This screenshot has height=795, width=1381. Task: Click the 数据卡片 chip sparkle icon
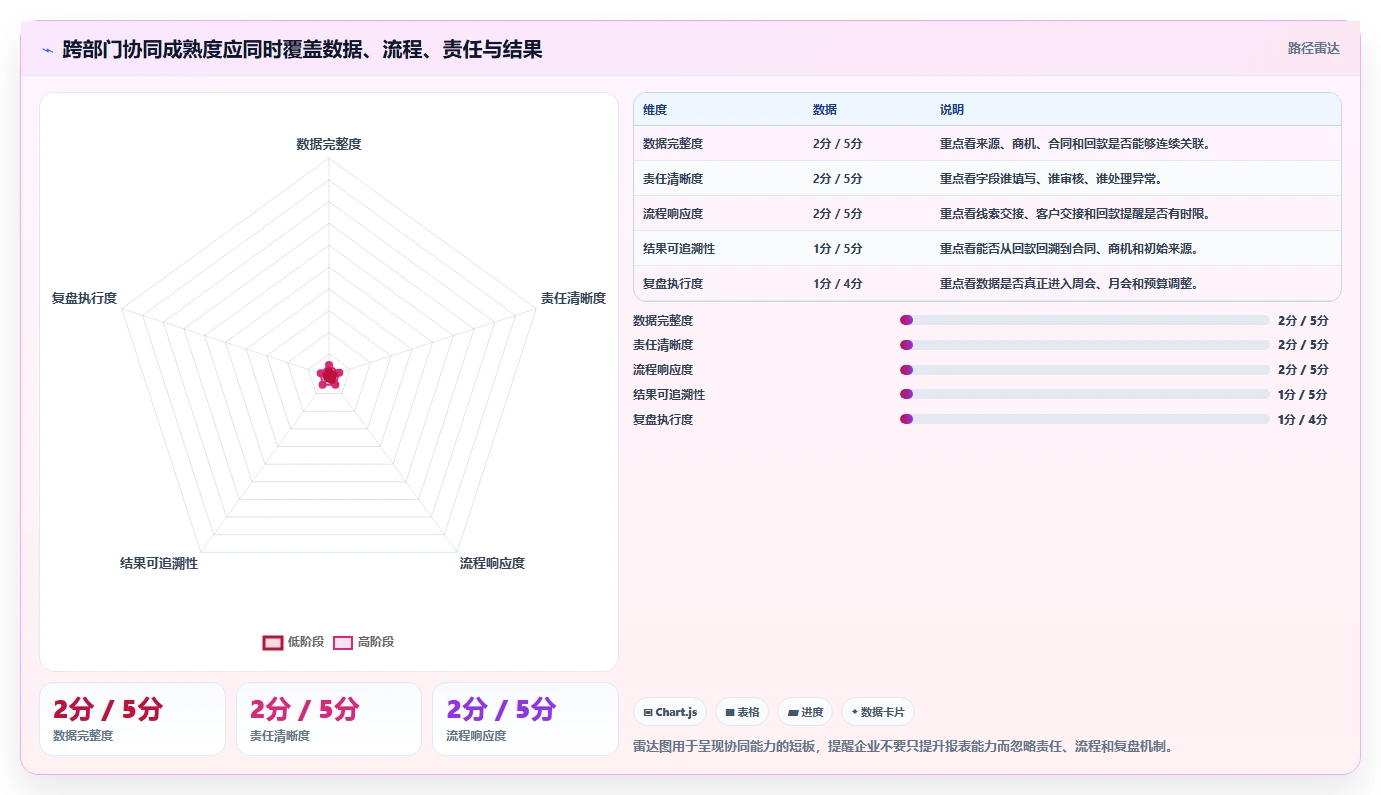854,713
